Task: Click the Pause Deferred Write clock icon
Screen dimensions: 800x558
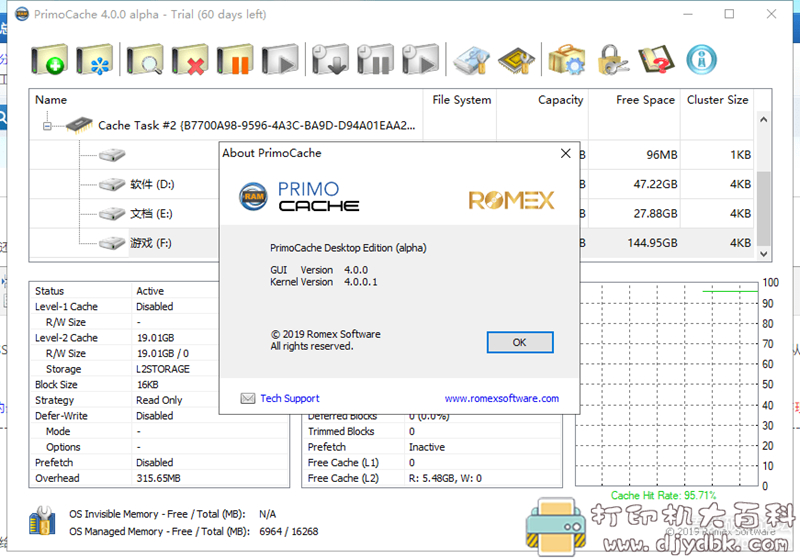Action: 375,60
